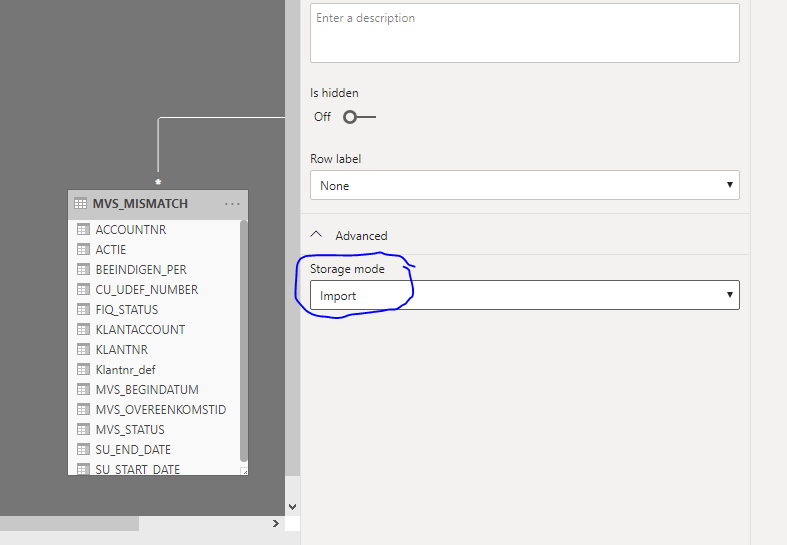Click column icon beside SU_END_DATE
Image resolution: width=787 pixels, height=545 pixels.
(83, 450)
